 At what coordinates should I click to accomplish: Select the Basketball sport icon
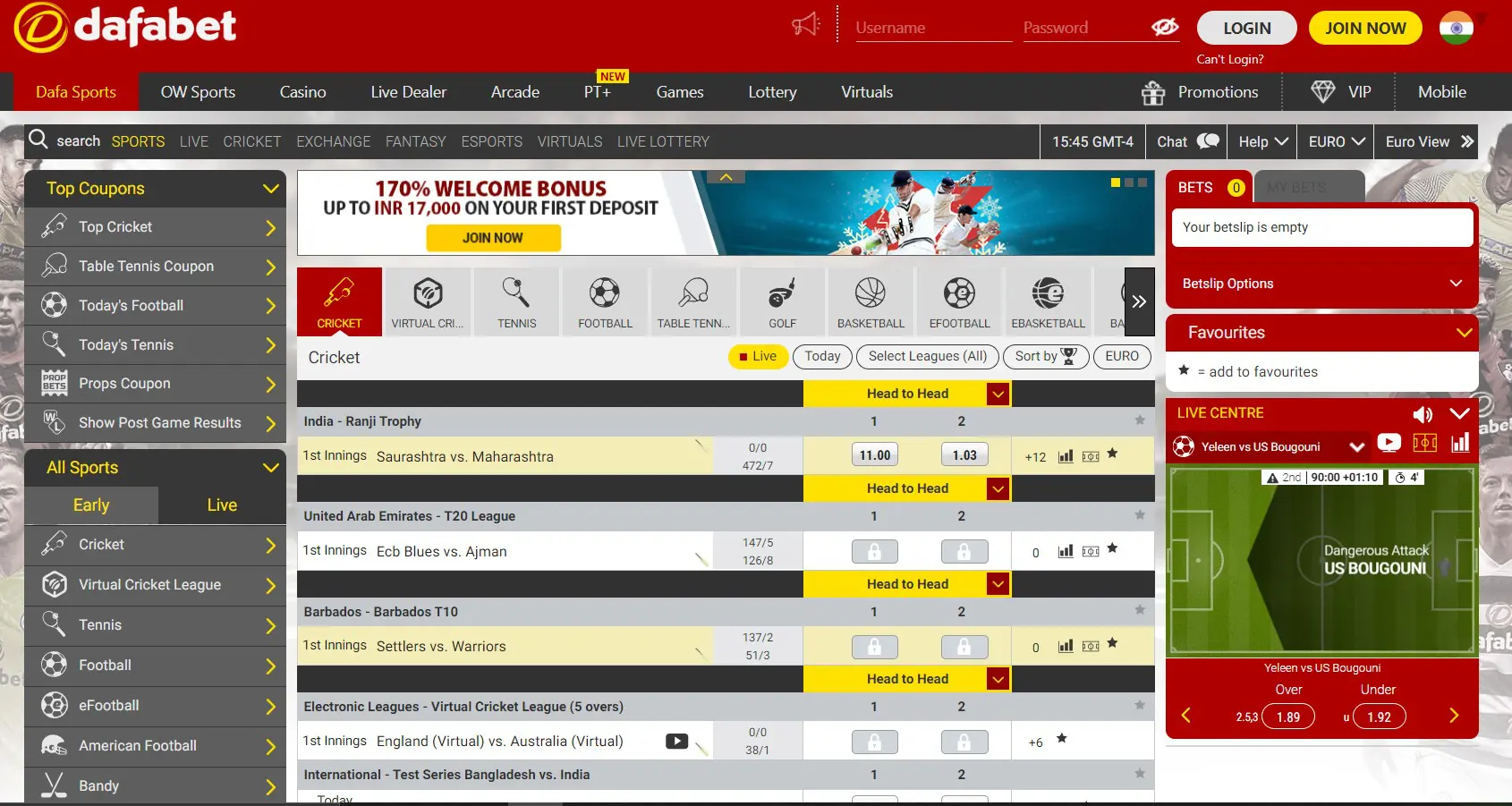[871, 301]
